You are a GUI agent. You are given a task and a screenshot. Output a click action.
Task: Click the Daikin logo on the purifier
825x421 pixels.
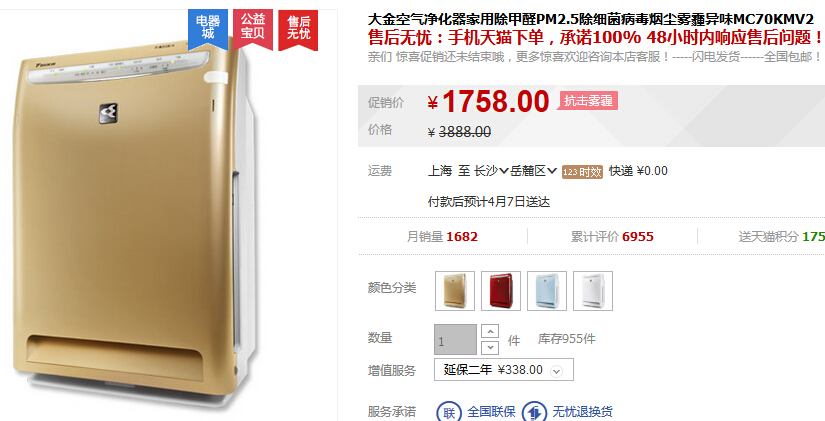tap(108, 114)
